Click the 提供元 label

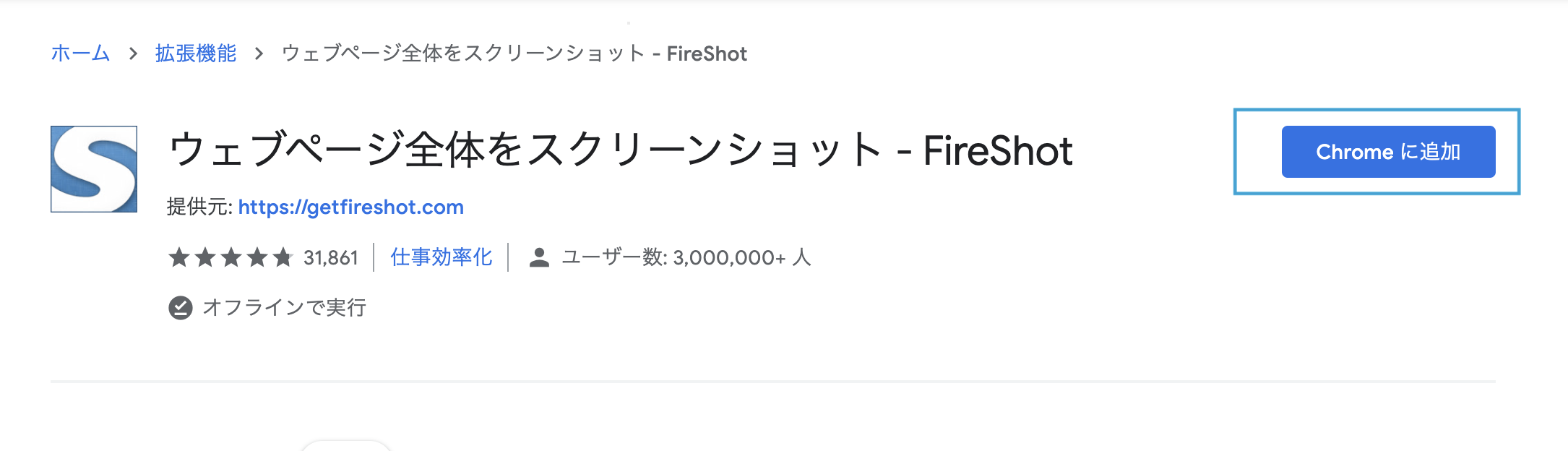(199, 207)
